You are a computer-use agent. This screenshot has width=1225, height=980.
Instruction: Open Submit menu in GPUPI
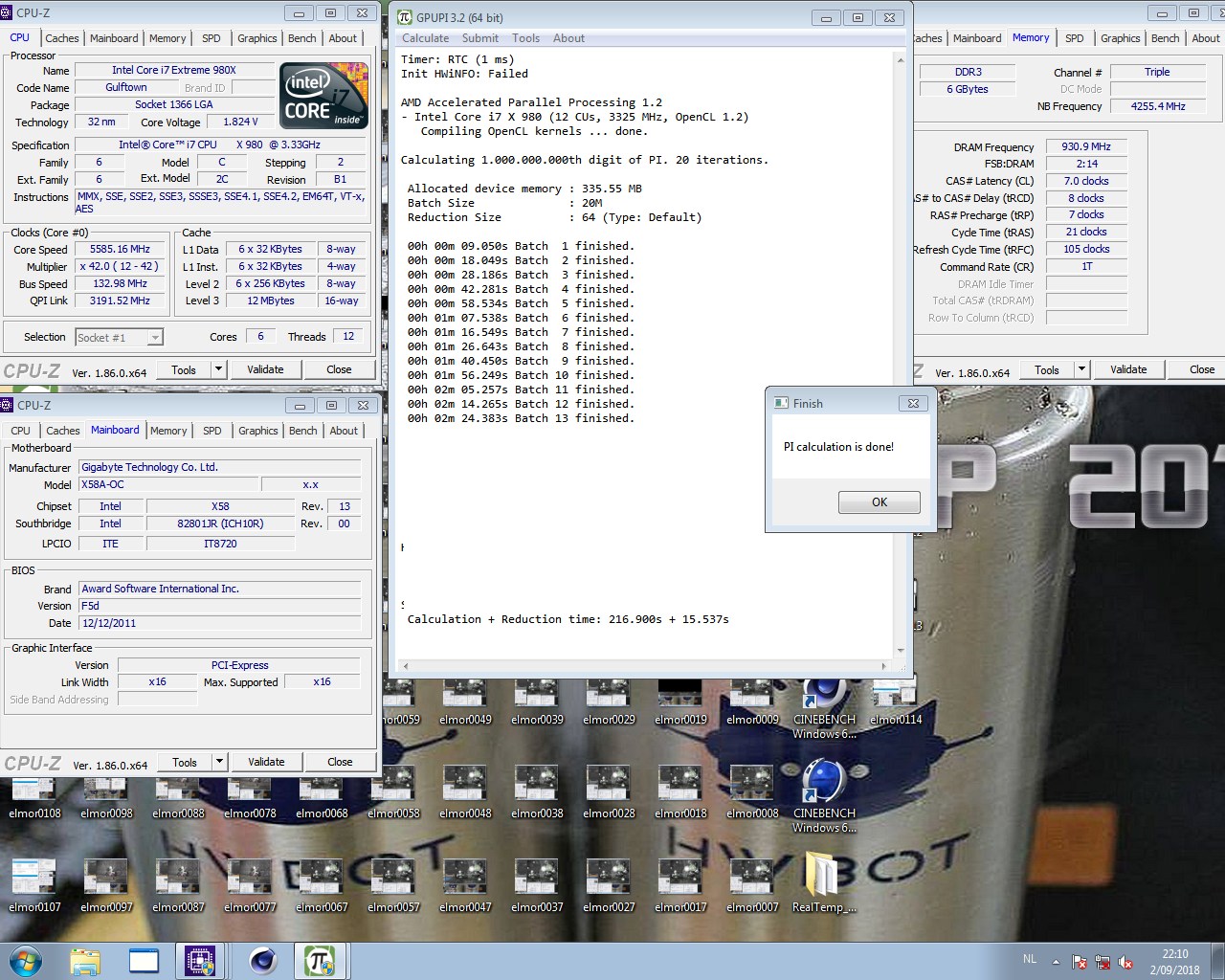479,38
